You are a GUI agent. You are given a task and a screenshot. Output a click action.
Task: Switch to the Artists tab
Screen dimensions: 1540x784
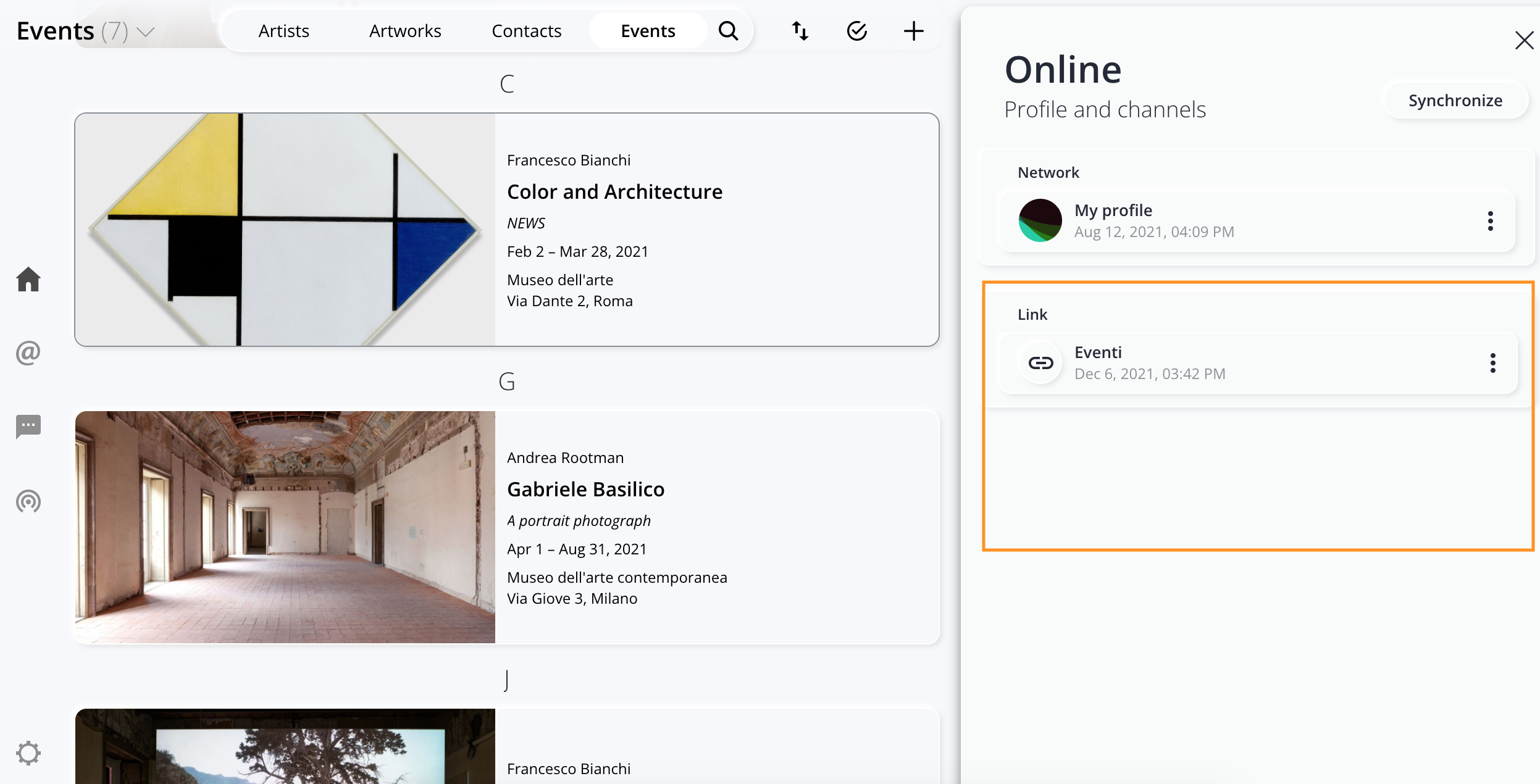tap(284, 31)
